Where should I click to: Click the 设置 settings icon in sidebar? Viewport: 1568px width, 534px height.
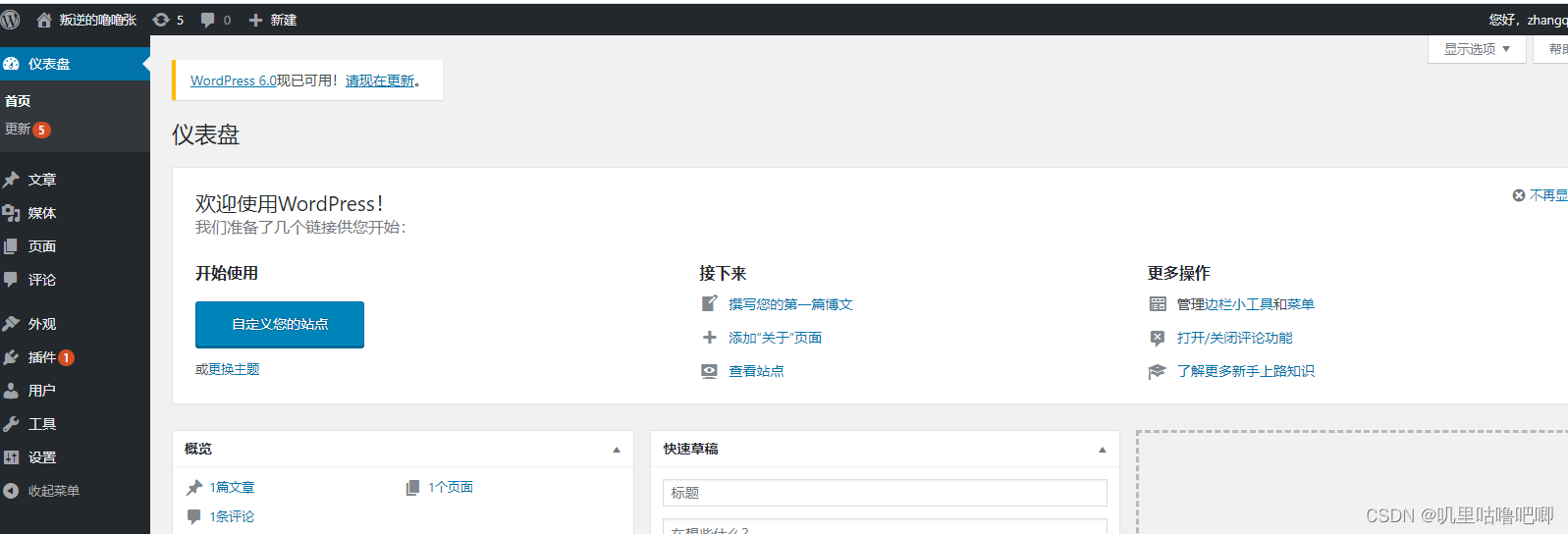12,457
